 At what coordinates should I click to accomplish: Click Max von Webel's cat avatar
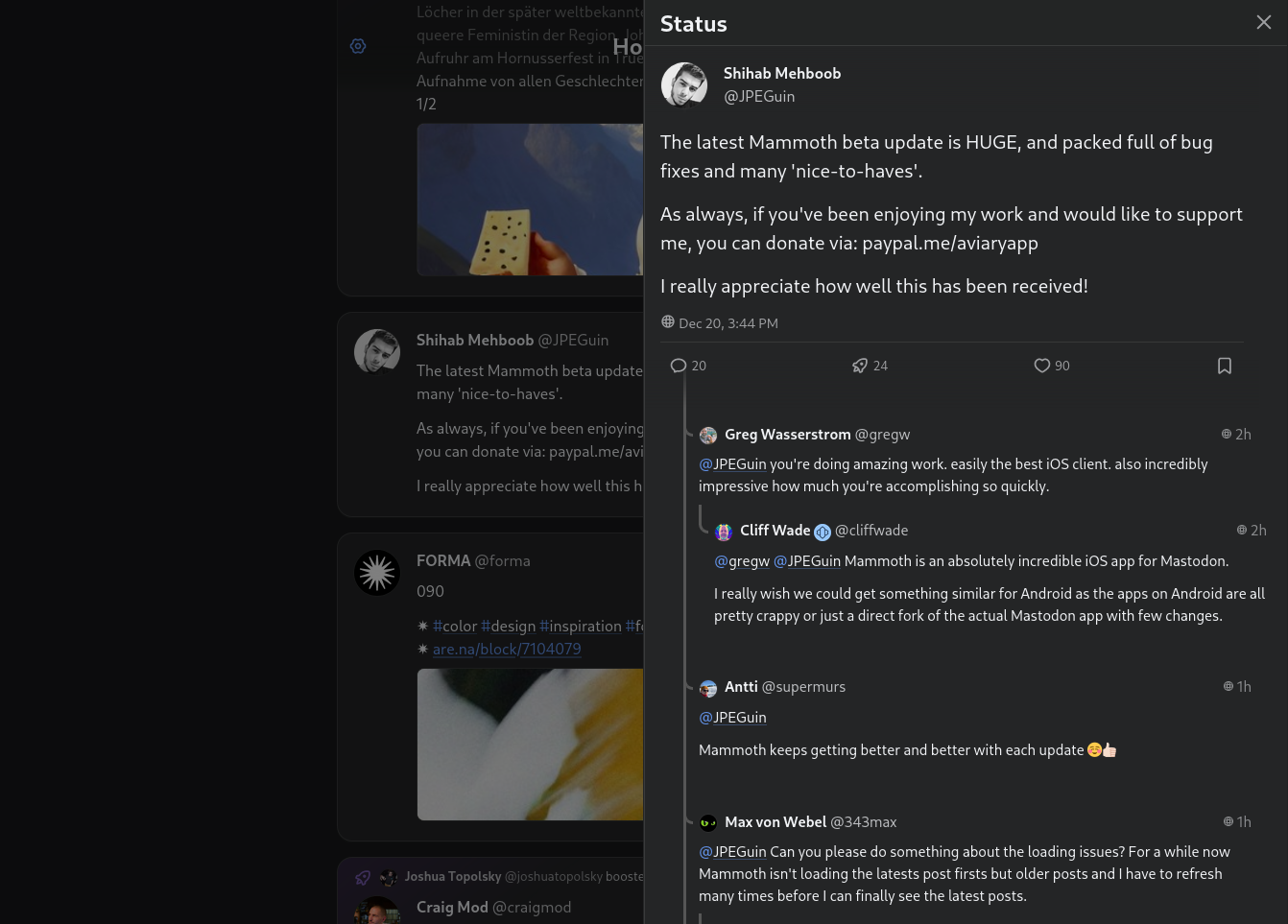(x=708, y=822)
